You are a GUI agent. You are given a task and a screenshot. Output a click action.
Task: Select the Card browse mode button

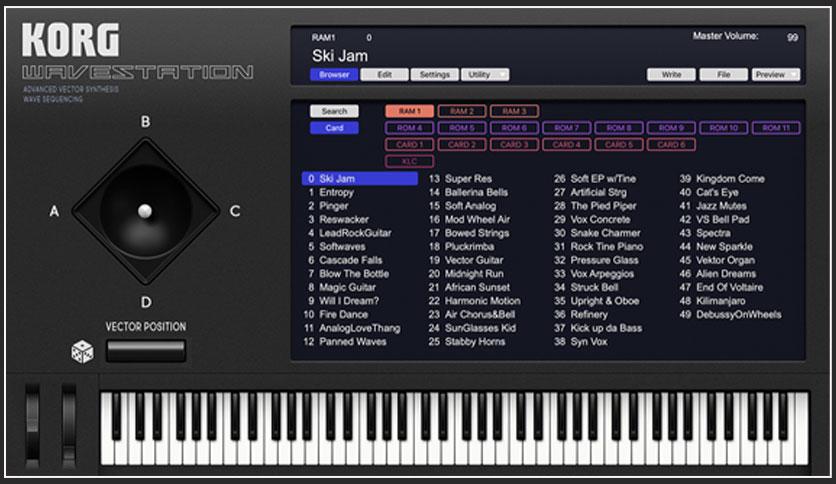click(x=334, y=128)
